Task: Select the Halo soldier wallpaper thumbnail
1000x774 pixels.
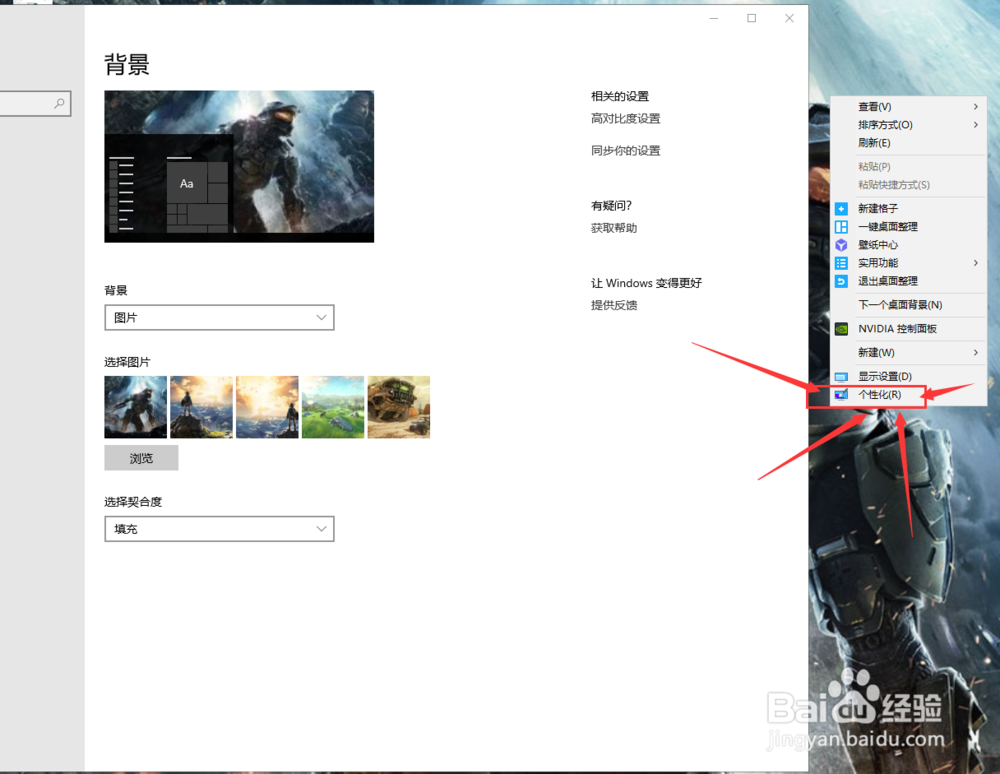Action: (136, 407)
